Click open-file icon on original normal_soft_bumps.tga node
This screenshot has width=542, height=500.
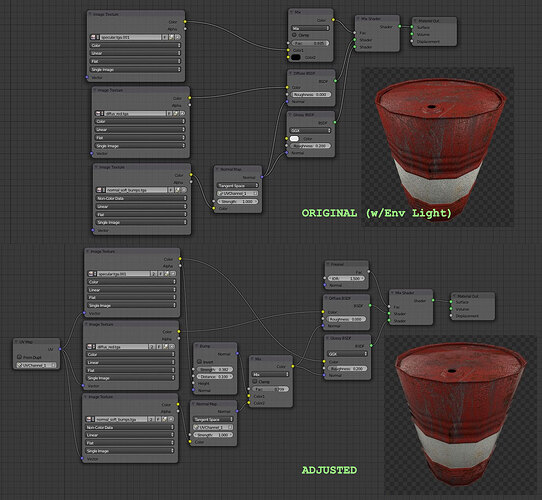tap(177, 190)
